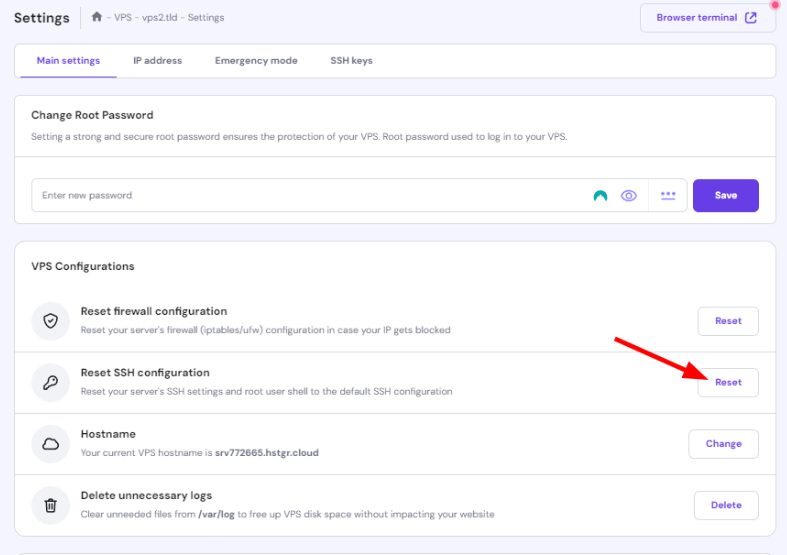The width and height of the screenshot is (787, 555).
Task: Click the trash can logs icon
Action: pyautogui.click(x=50, y=505)
